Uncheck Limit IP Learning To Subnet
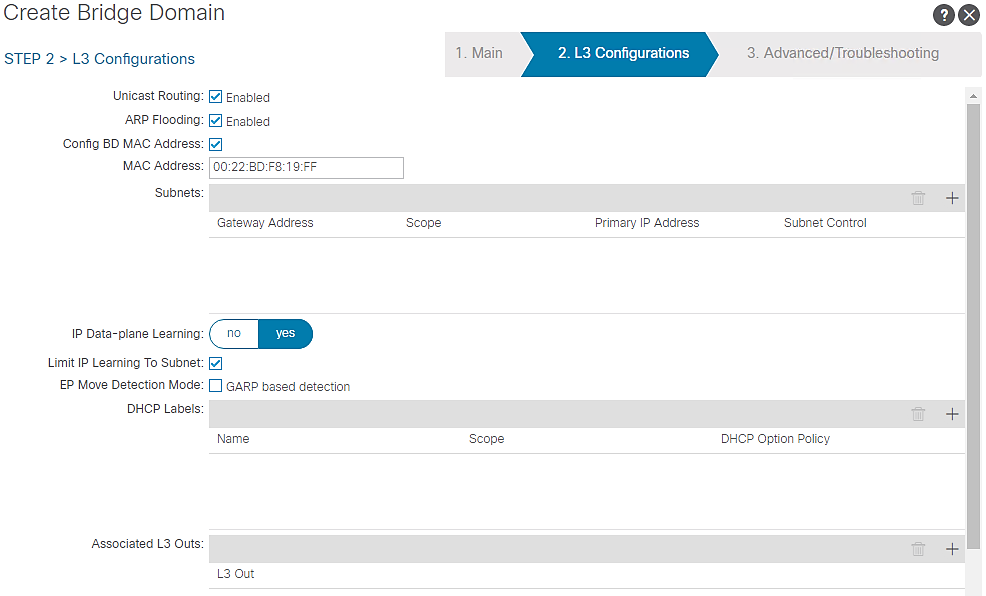Viewport: 986px width, 596px height. (215, 363)
